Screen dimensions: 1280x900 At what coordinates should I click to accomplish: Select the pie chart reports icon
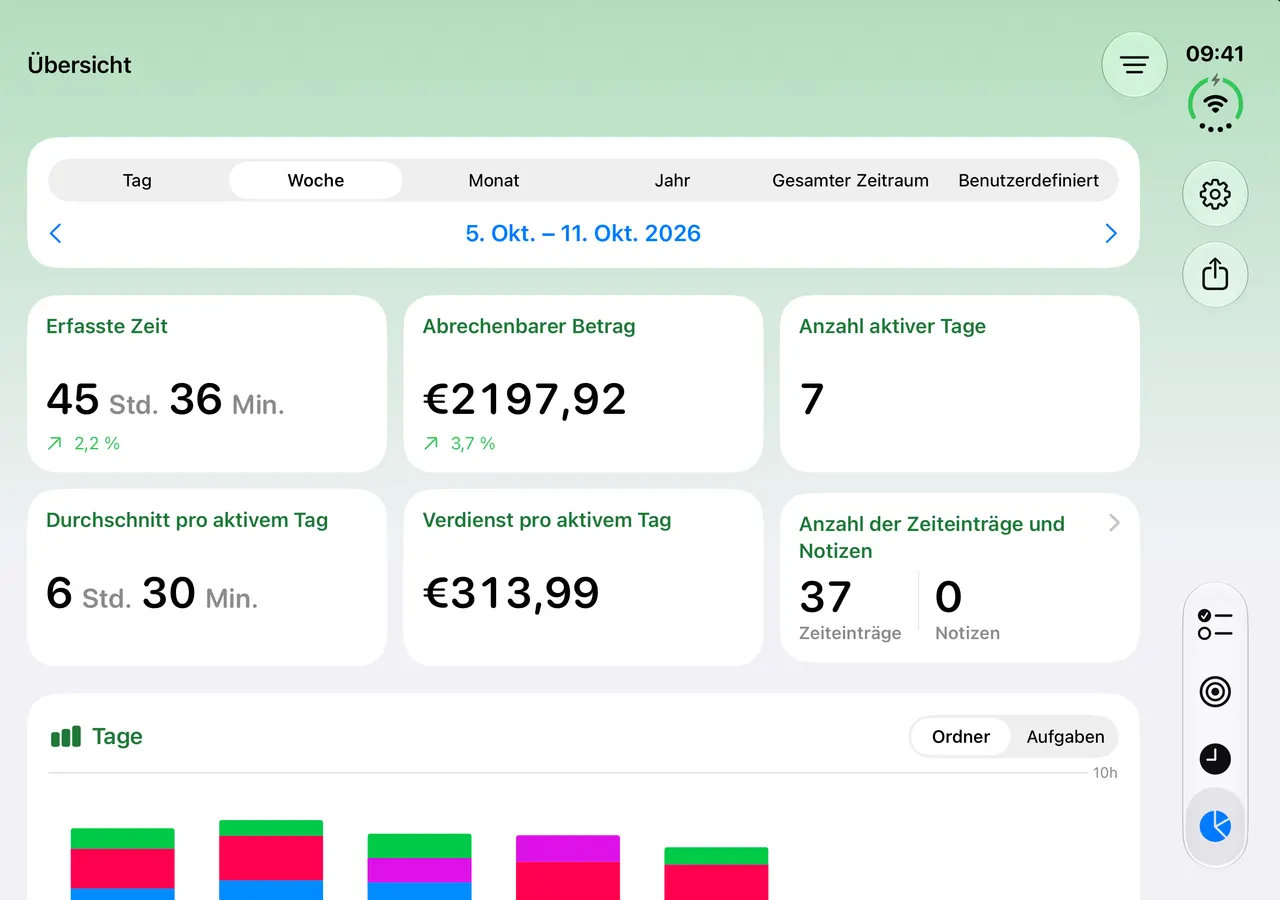pyautogui.click(x=1215, y=826)
